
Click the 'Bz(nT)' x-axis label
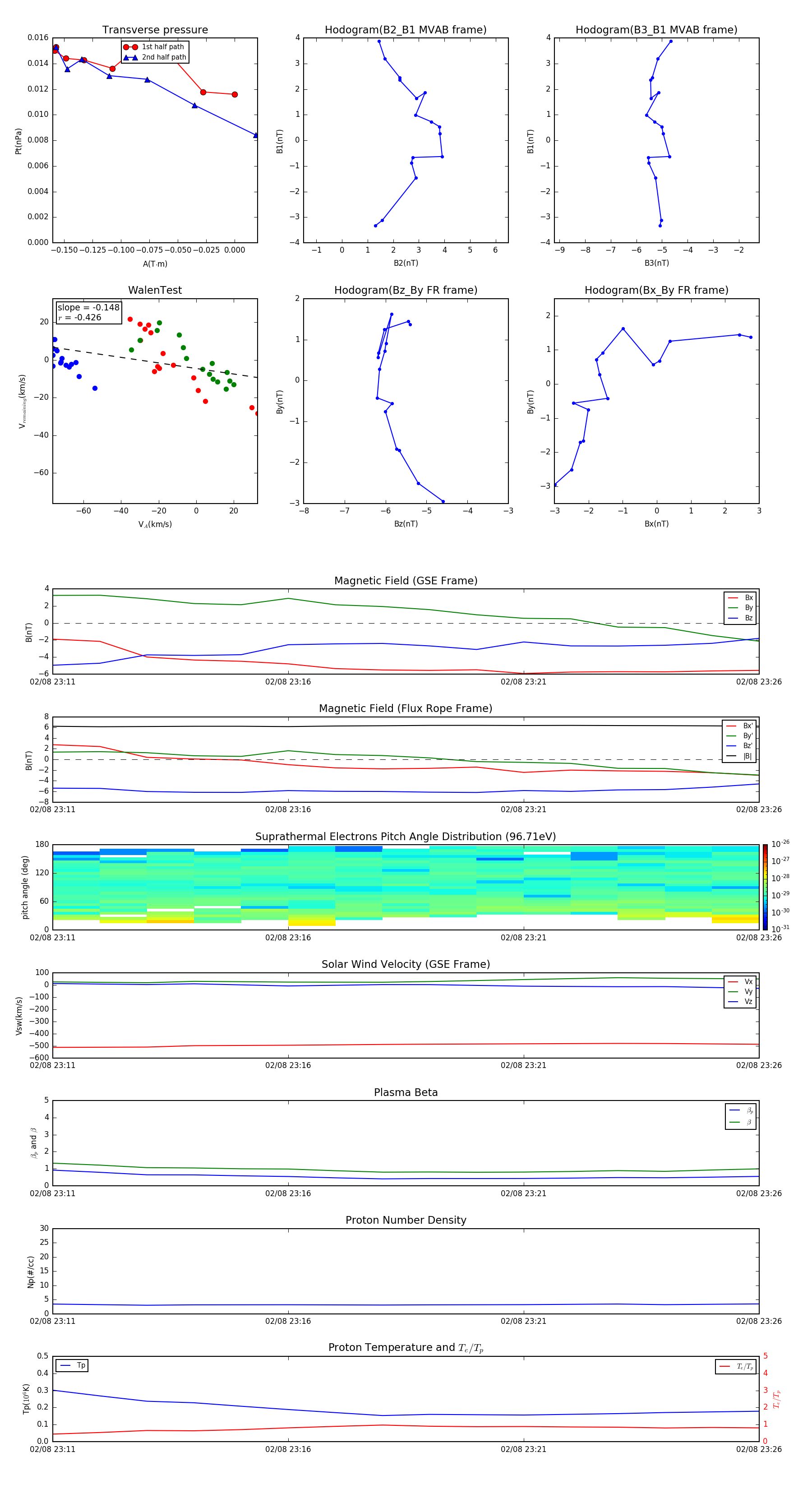click(406, 524)
